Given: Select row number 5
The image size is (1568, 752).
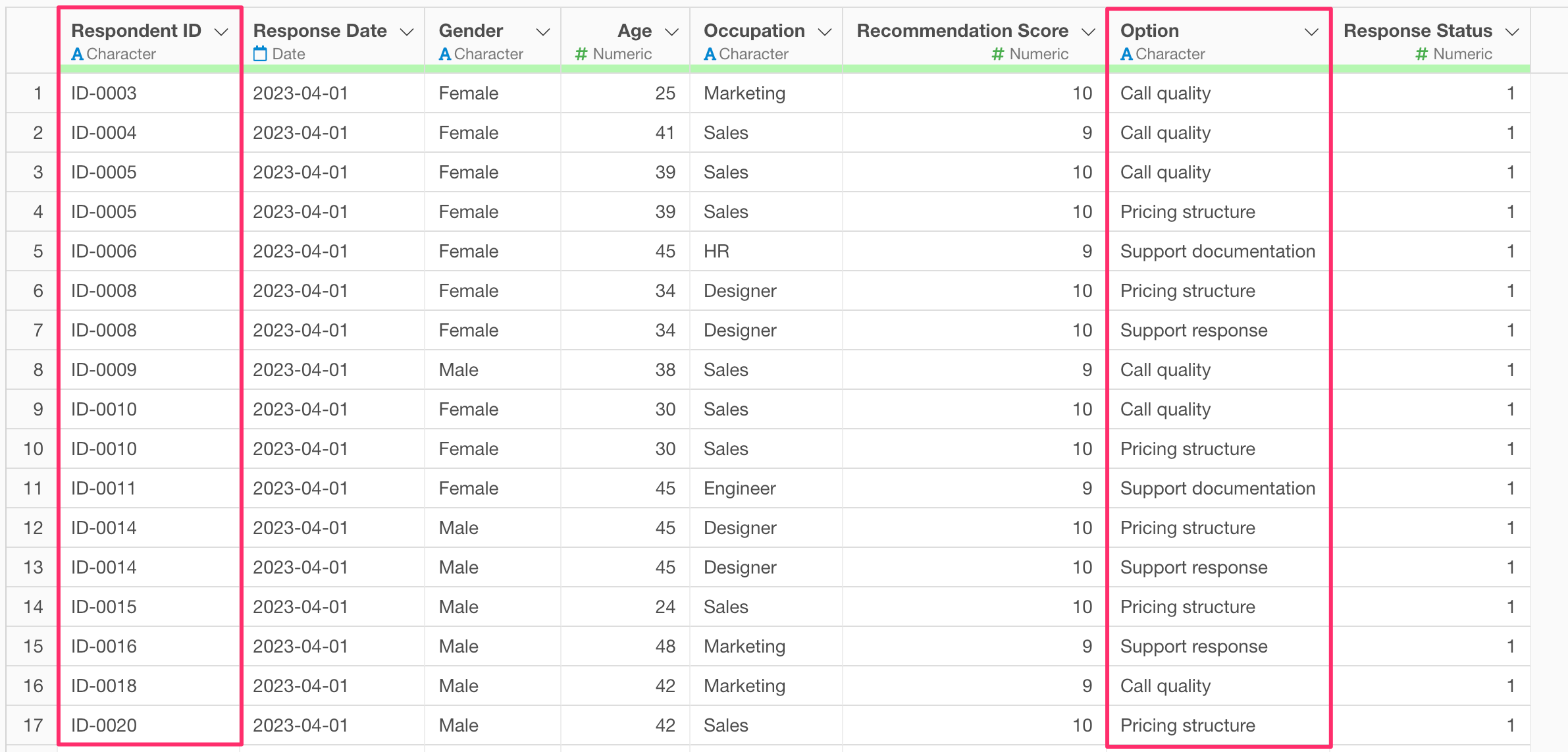Looking at the screenshot, I should point(38,252).
